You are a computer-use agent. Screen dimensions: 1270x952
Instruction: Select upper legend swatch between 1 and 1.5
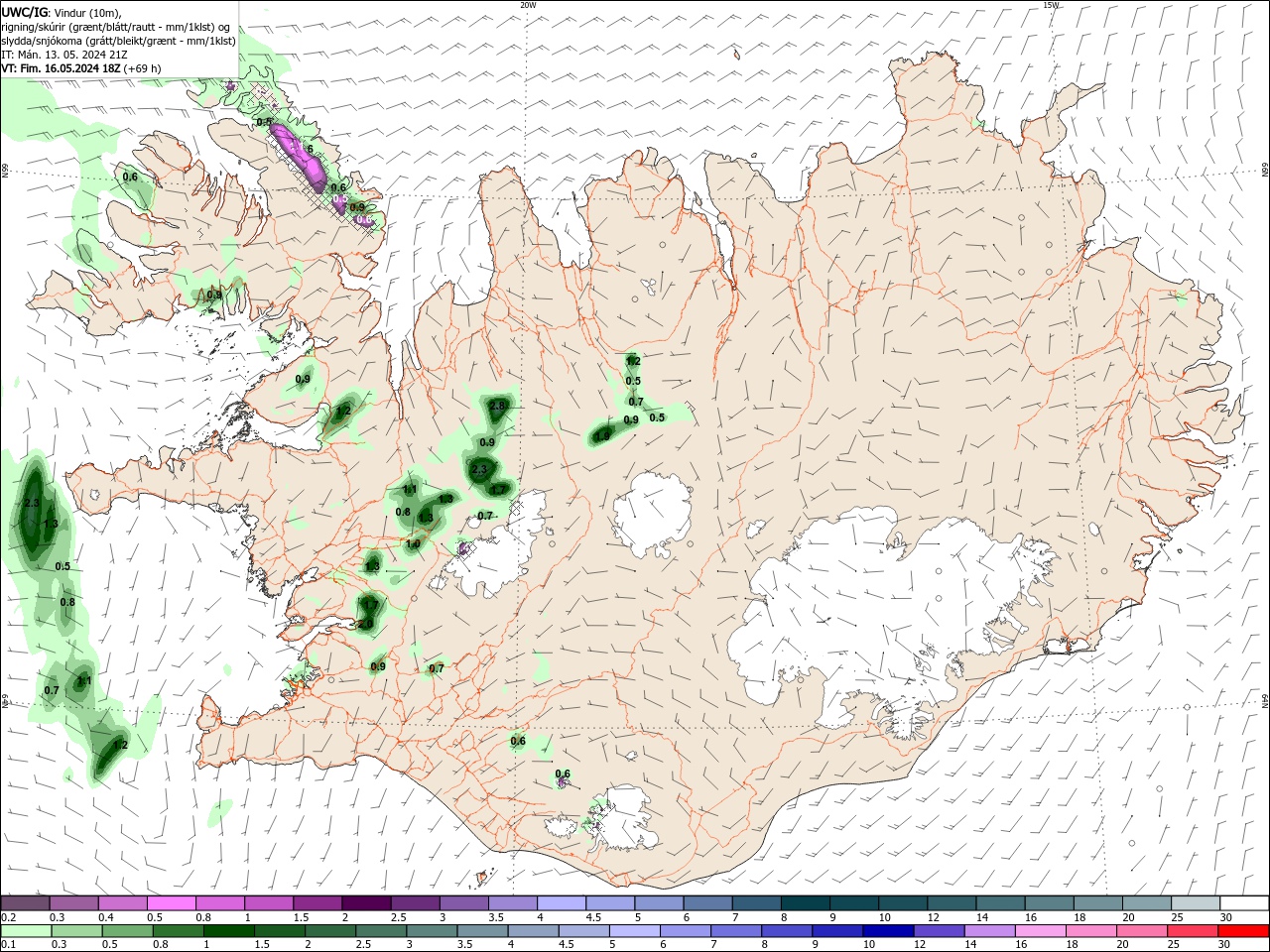[x=268, y=902]
